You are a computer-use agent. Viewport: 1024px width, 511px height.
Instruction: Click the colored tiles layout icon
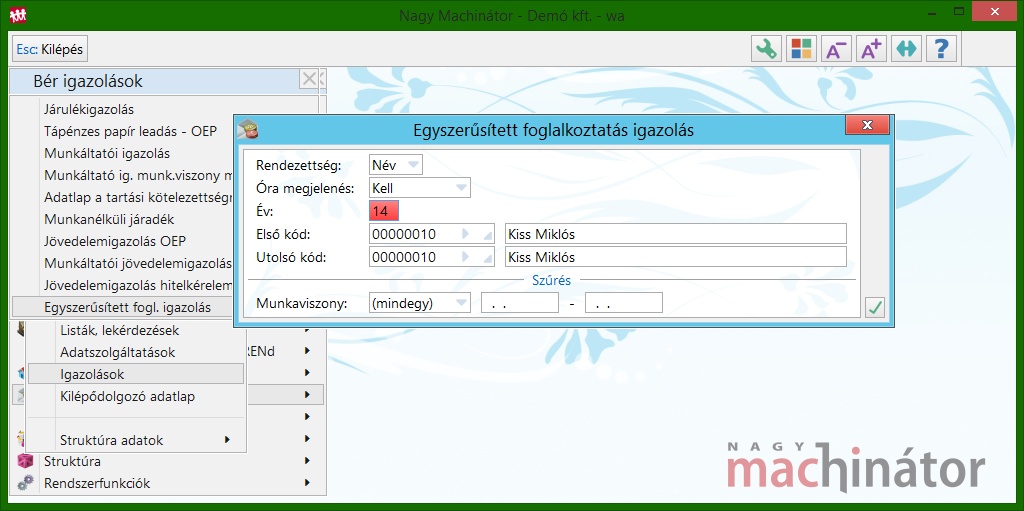tap(801, 49)
